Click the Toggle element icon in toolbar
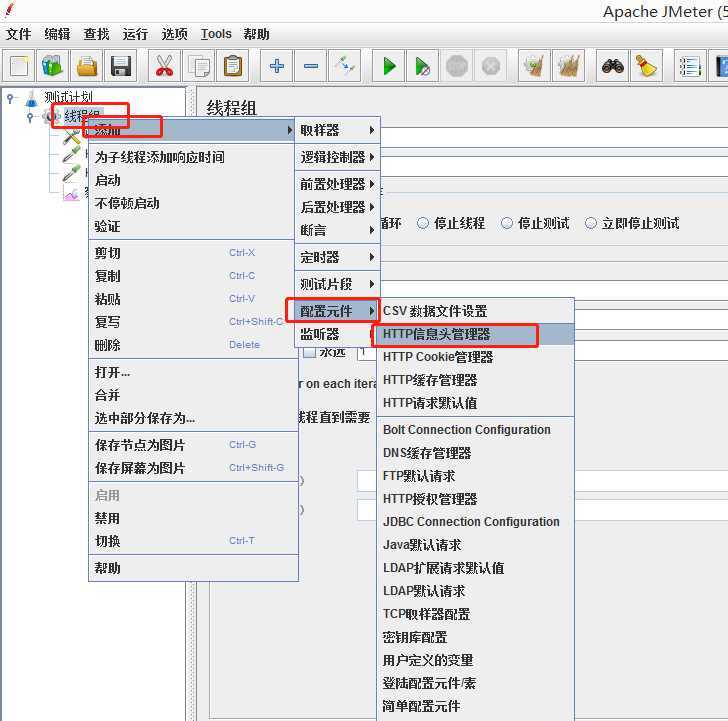728x721 pixels. pos(344,66)
